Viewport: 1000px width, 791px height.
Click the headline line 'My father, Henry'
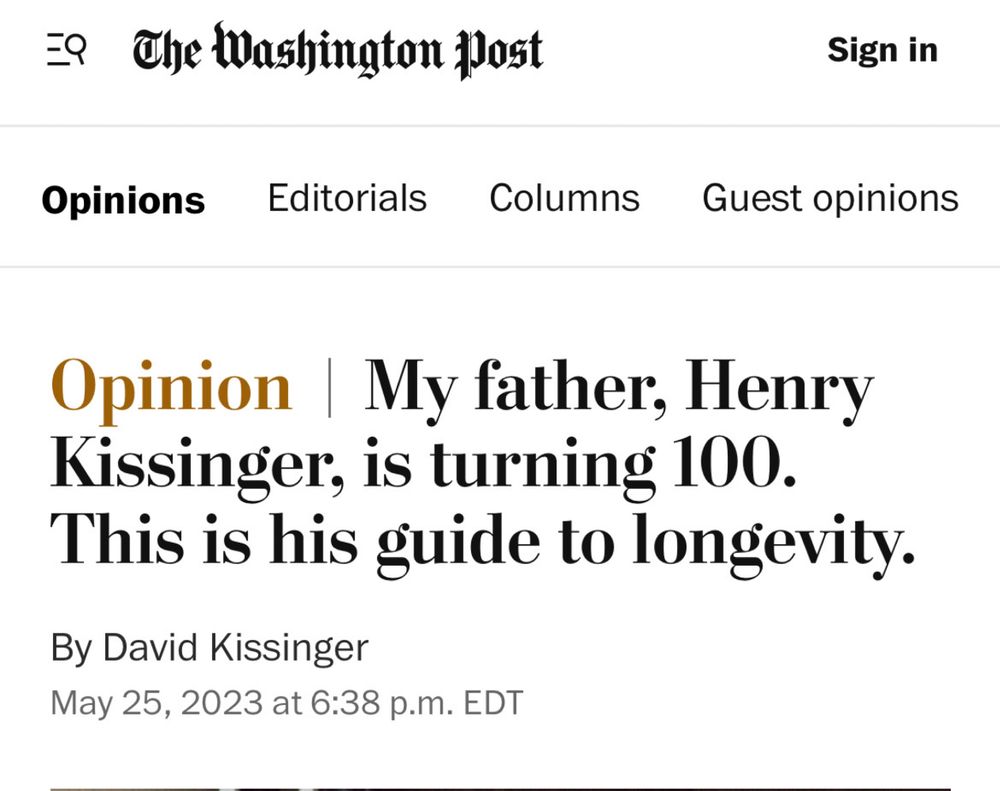pyautogui.click(x=619, y=388)
